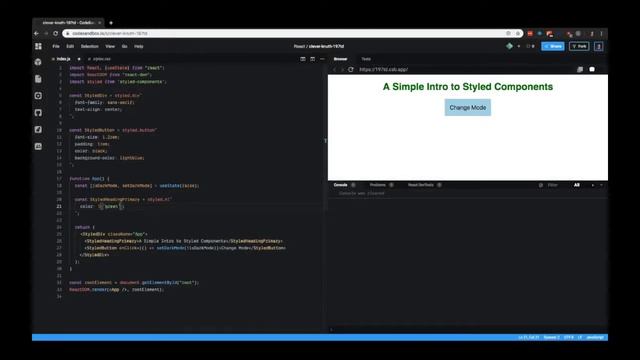Open the Configuration files sidebar icon
This screenshot has width=640, height=360.
(38, 96)
